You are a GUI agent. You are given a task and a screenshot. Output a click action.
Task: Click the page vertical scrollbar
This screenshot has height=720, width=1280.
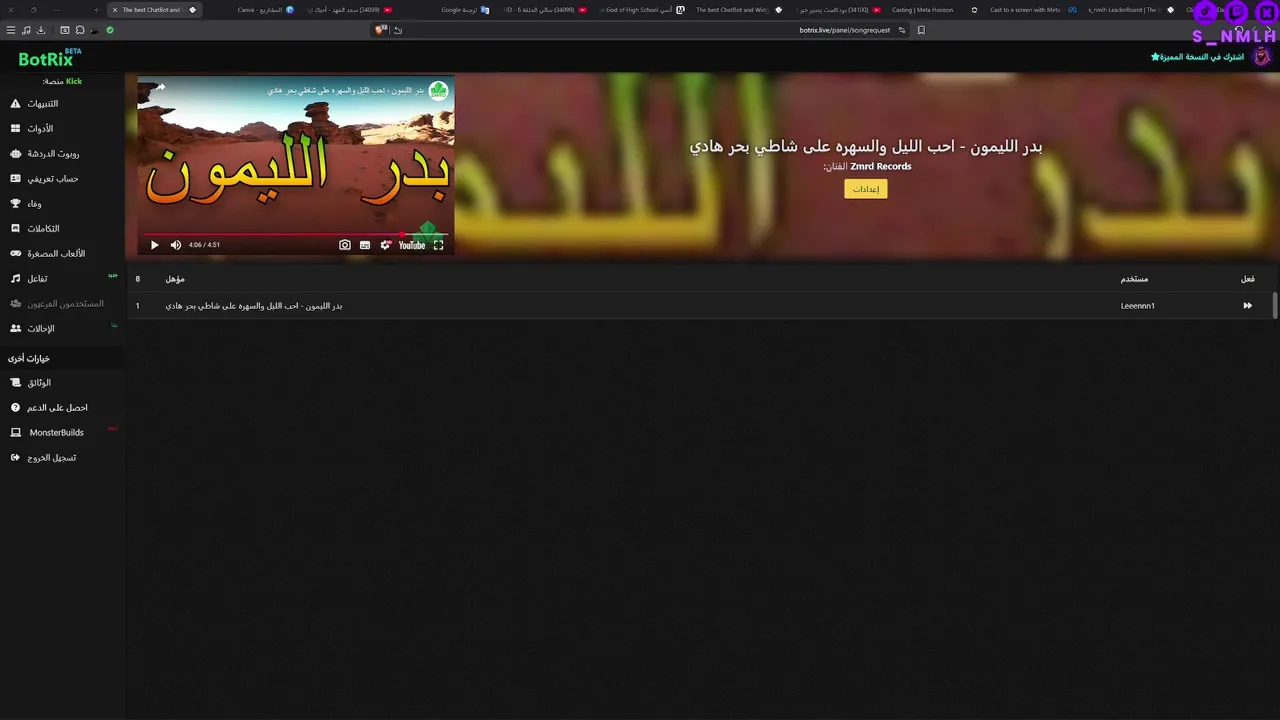tap(1275, 306)
